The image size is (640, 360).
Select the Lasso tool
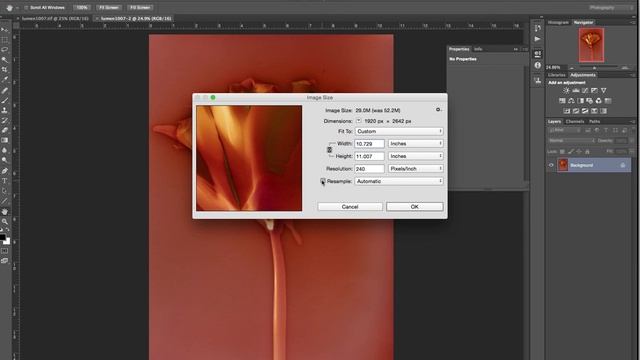tap(4, 49)
